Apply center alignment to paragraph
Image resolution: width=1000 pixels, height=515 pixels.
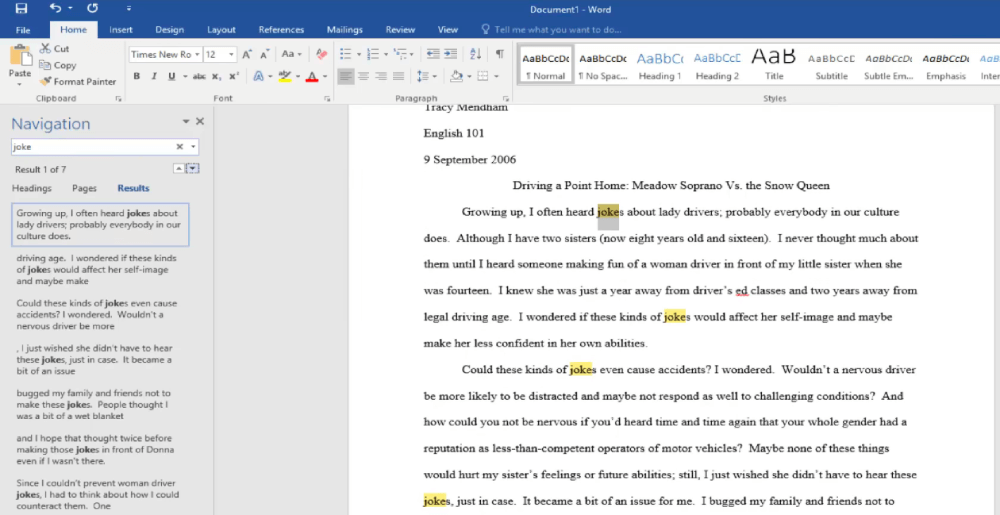[x=363, y=76]
